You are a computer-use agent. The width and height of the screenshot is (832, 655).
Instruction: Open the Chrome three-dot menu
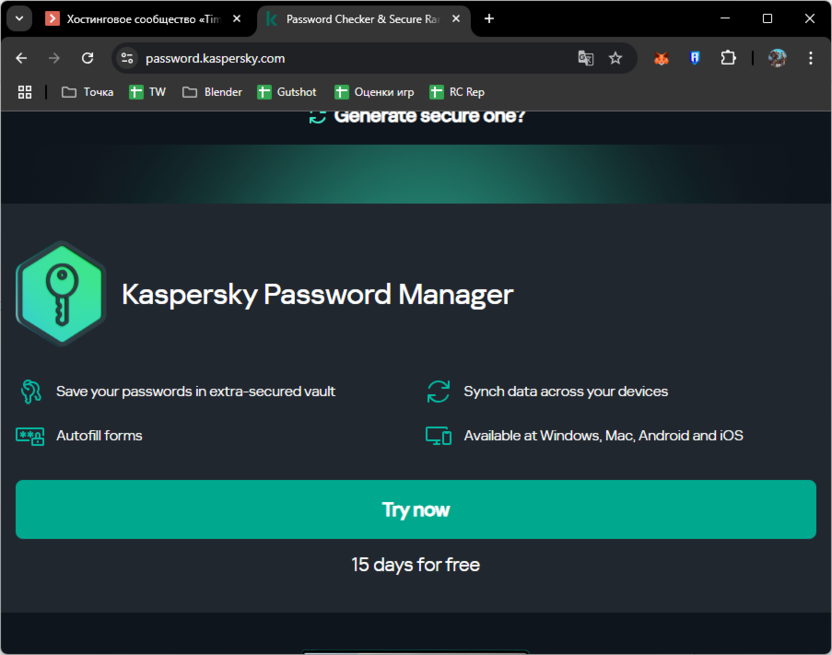[x=811, y=58]
